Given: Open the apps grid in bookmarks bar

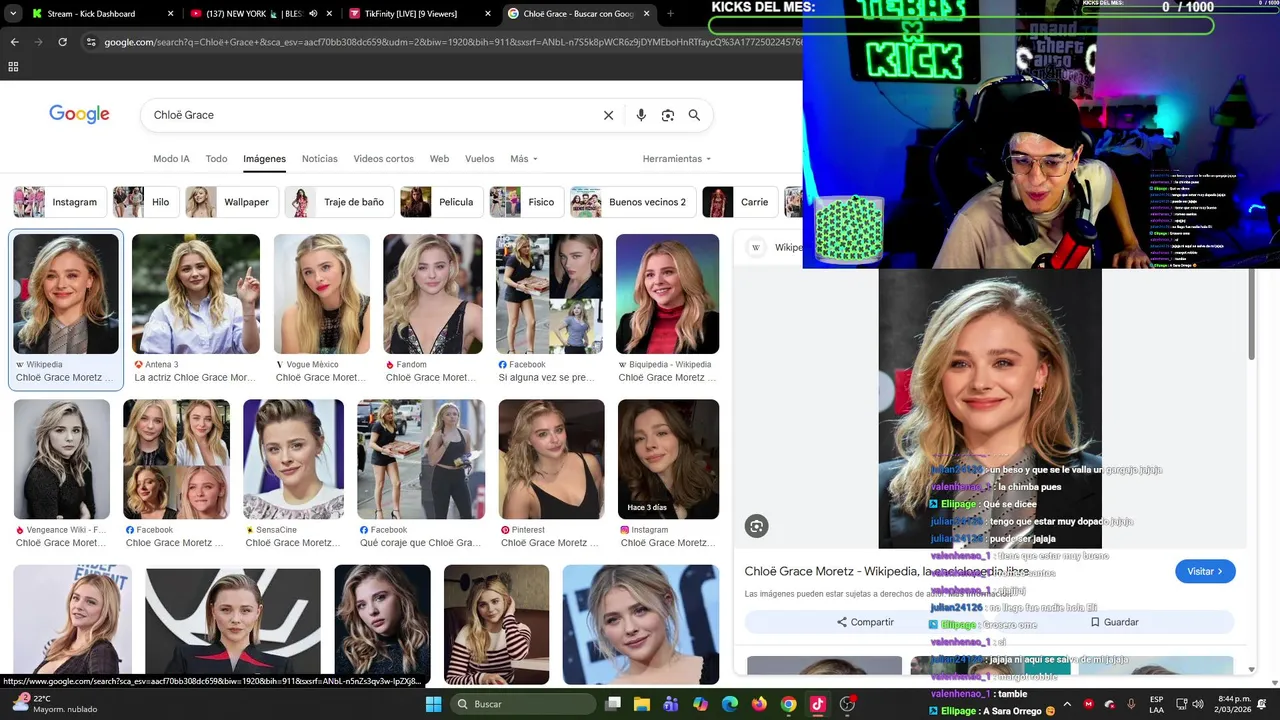Looking at the screenshot, I should click(x=13, y=67).
